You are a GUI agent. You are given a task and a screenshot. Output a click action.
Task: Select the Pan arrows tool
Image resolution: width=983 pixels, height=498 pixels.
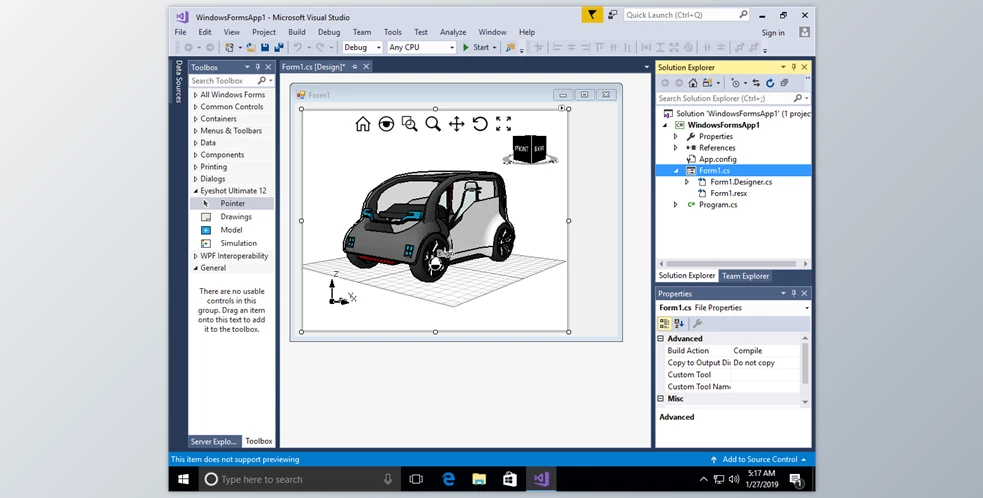coord(456,124)
